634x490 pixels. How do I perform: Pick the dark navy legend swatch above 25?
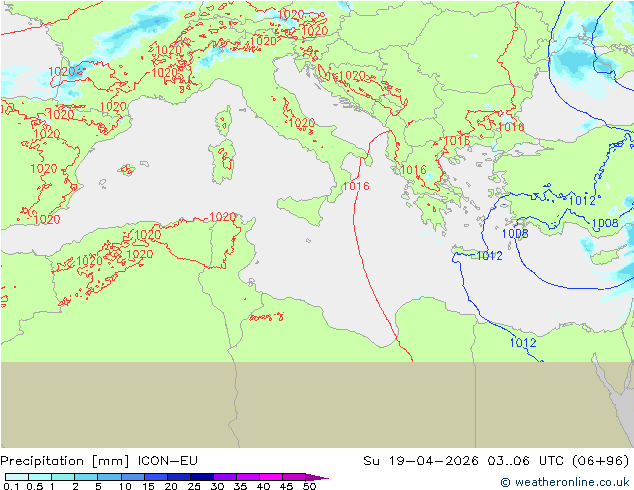pyautogui.click(x=202, y=477)
